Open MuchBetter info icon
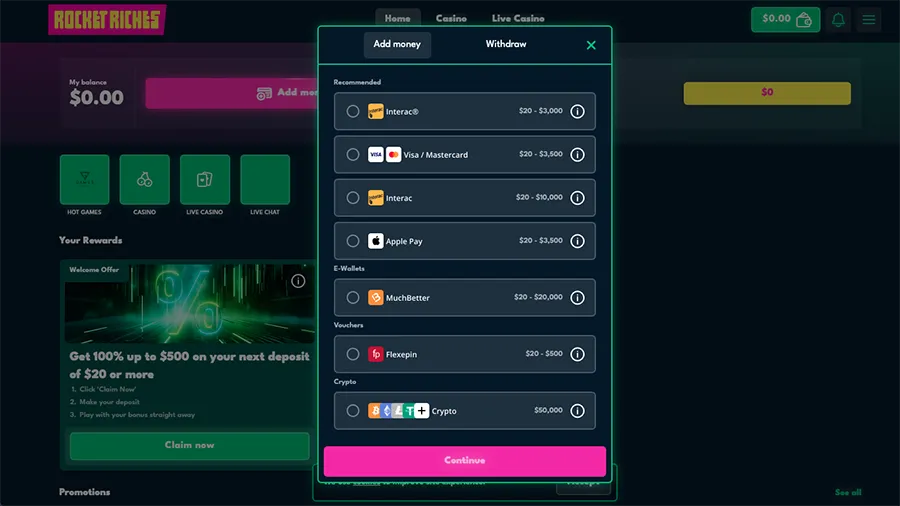The image size is (900, 506). coord(577,297)
